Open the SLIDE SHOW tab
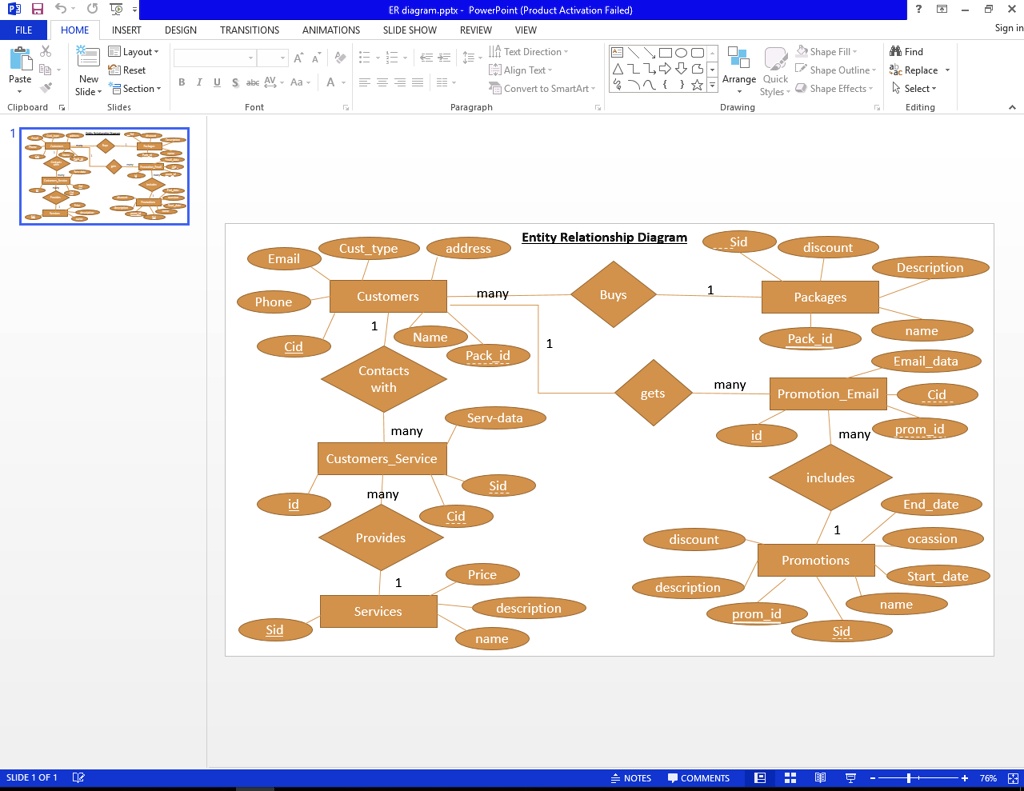This screenshot has height=791, width=1024. point(409,30)
